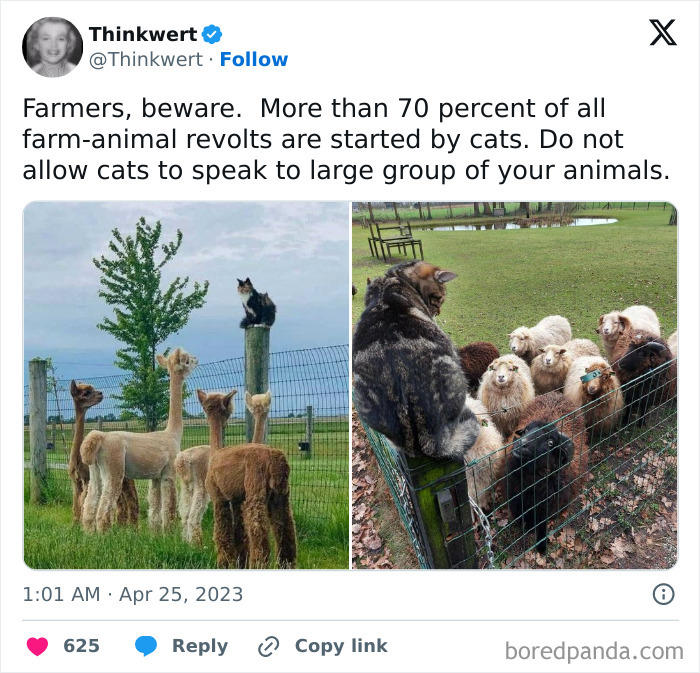The image size is (700, 673).
Task: Like the tweet with the heart icon
Action: click(x=38, y=646)
